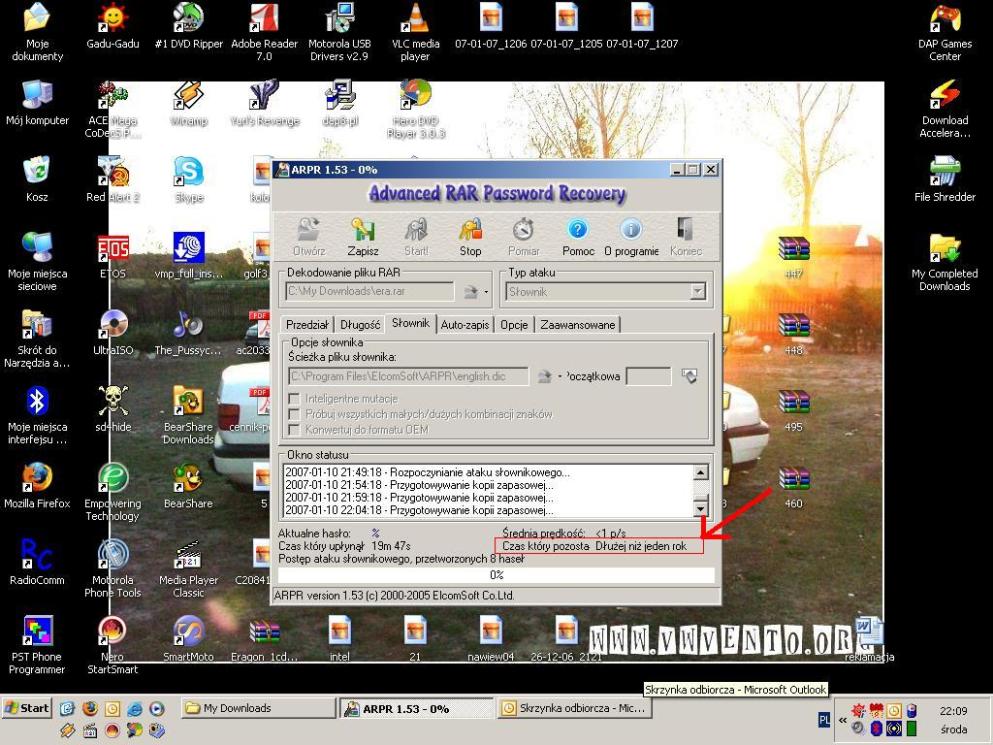This screenshot has height=745, width=993.
Task: Select the Słownik tab
Action: (x=410, y=323)
